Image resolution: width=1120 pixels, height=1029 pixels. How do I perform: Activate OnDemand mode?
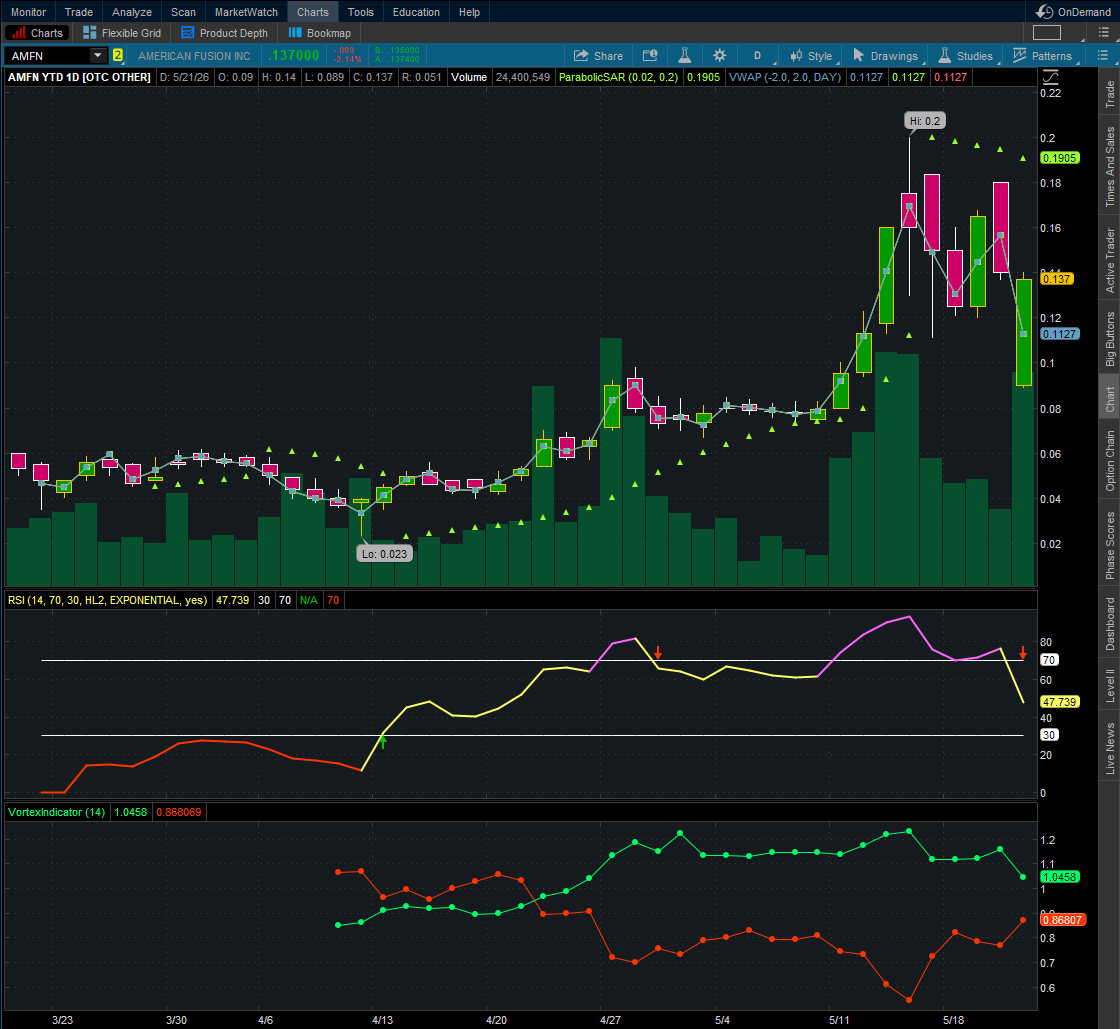point(1074,12)
